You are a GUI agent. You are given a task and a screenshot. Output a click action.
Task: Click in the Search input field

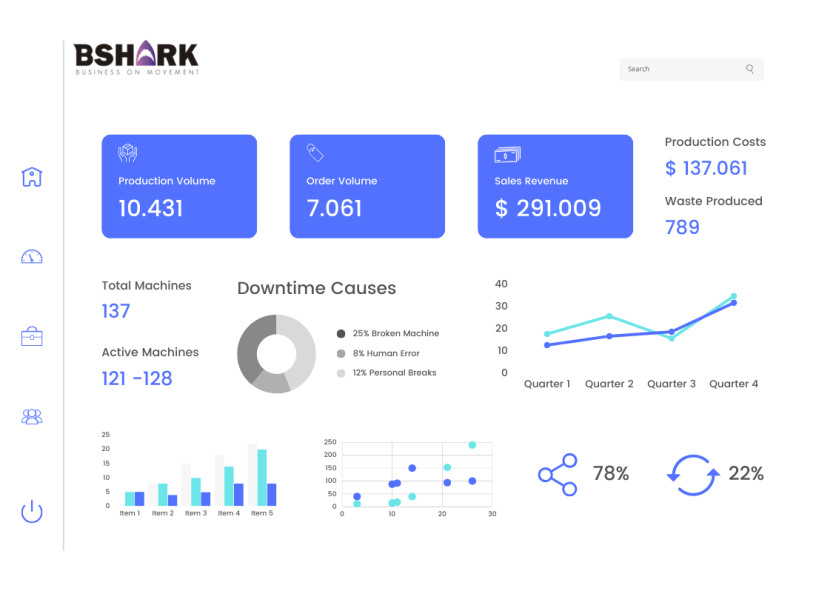click(680, 69)
